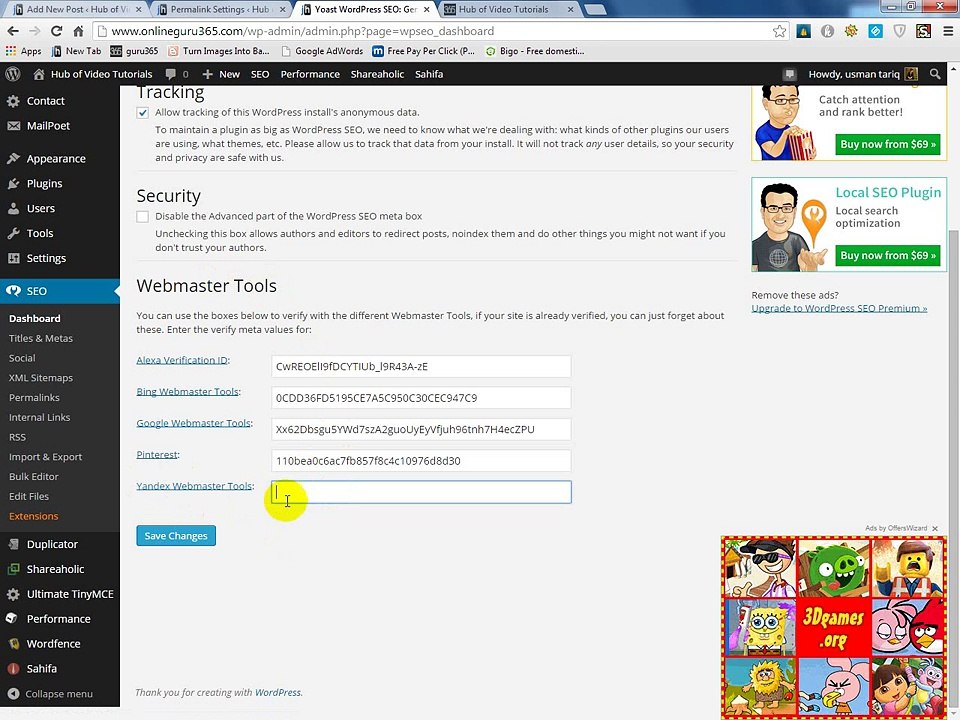
Task: Close the Yoast WordPress SEO tab
Action: click(427, 9)
